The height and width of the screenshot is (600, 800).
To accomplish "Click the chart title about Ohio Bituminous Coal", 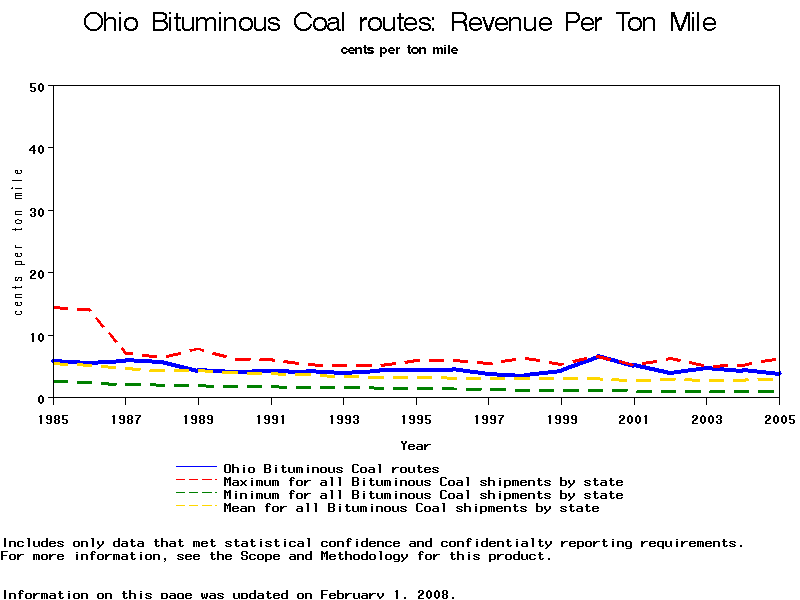I will [399, 22].
